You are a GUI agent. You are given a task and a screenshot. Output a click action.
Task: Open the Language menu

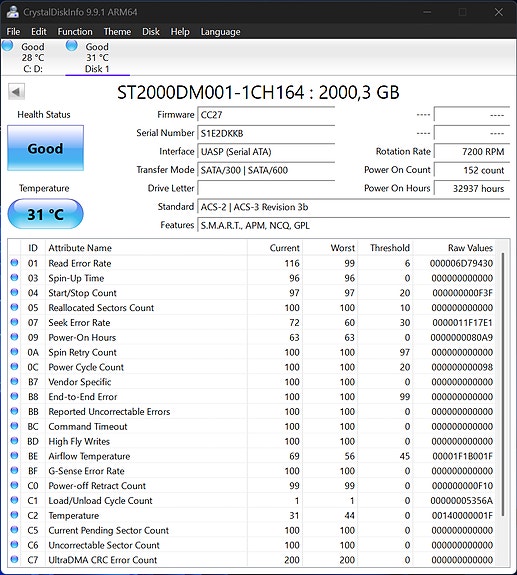tap(220, 32)
